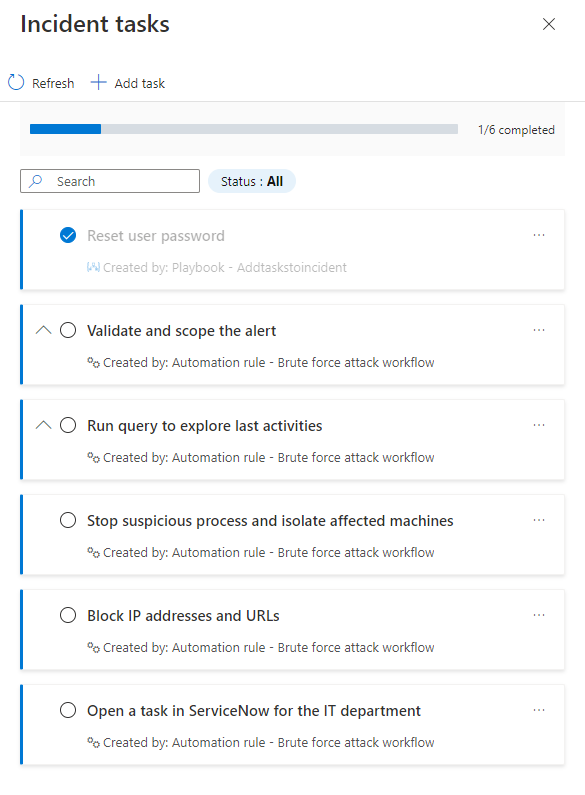Open ellipsis menu for ServiceNow task
585x795 pixels.
539,710
